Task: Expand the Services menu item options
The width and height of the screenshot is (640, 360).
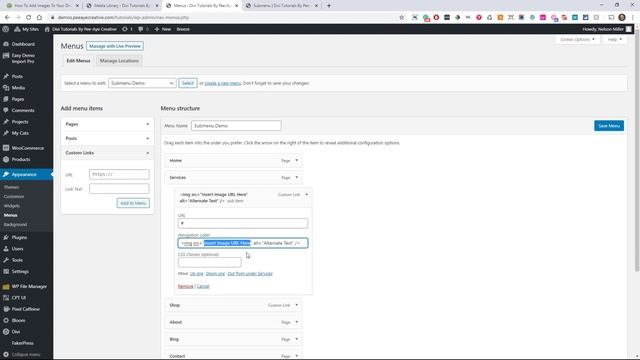Action: (x=297, y=178)
